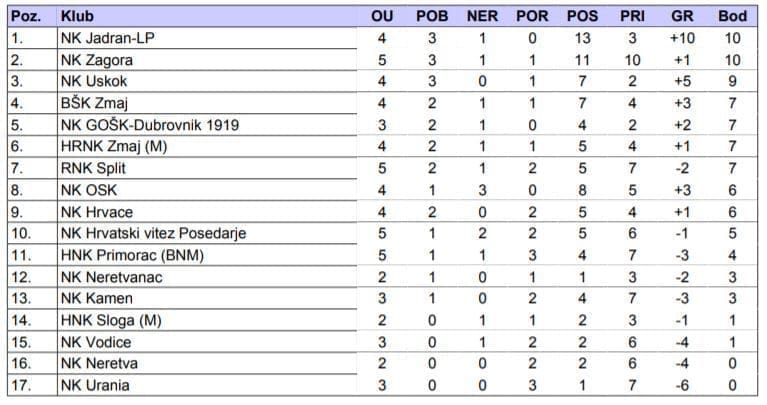The height and width of the screenshot is (405, 767).
Task: Click the Bod column header
Action: 732,16
